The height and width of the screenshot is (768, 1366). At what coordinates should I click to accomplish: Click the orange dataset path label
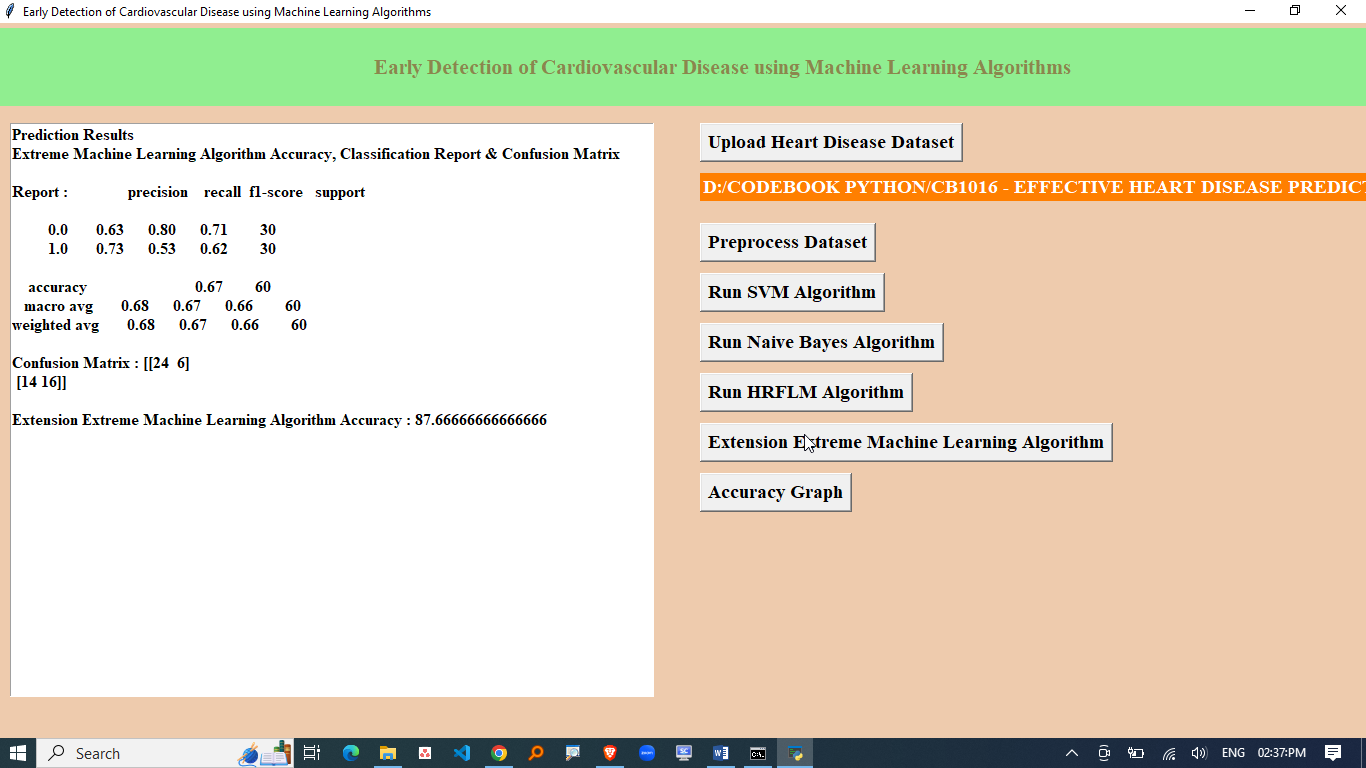coord(1033,187)
